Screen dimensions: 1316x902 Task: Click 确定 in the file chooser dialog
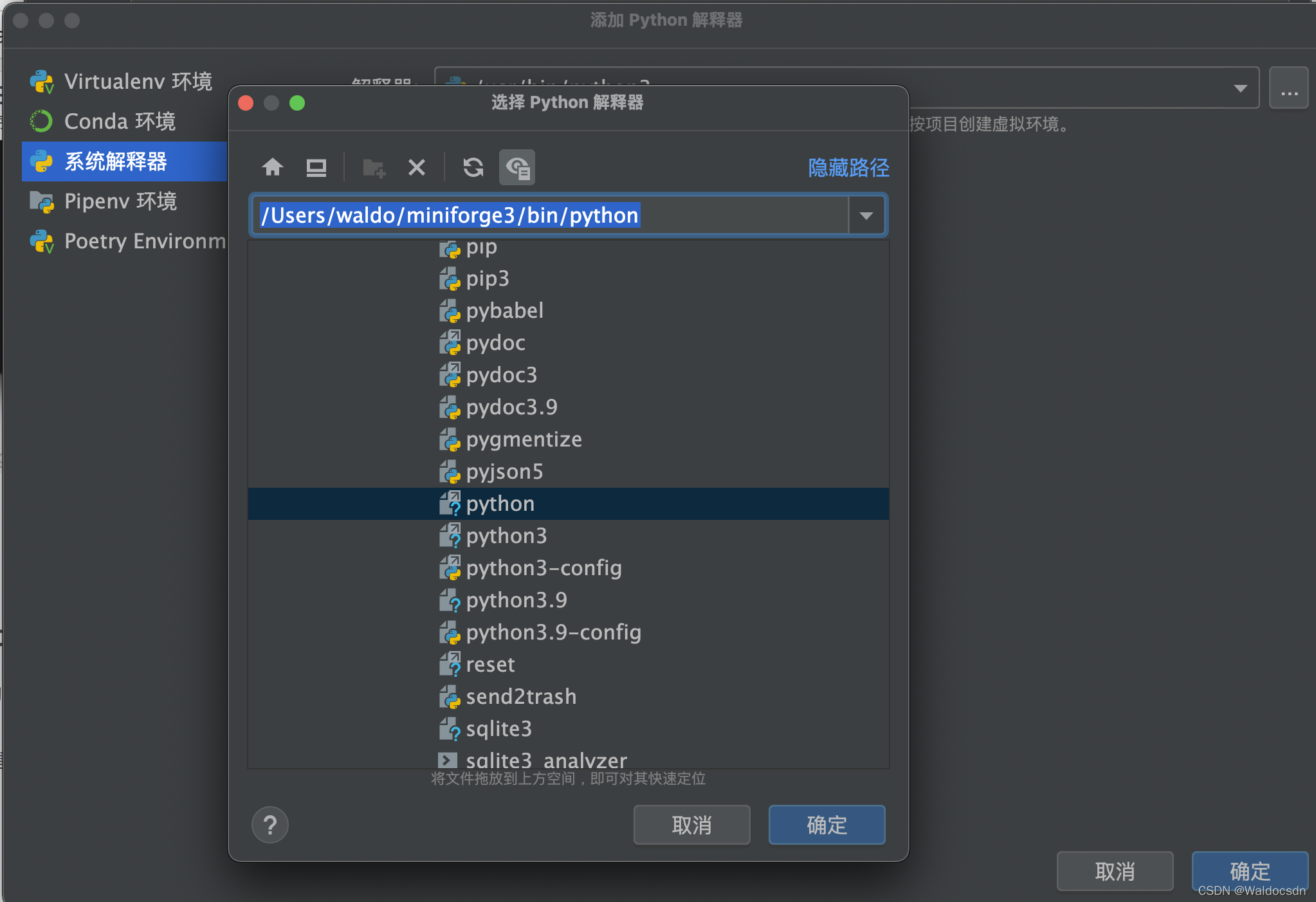coord(827,825)
